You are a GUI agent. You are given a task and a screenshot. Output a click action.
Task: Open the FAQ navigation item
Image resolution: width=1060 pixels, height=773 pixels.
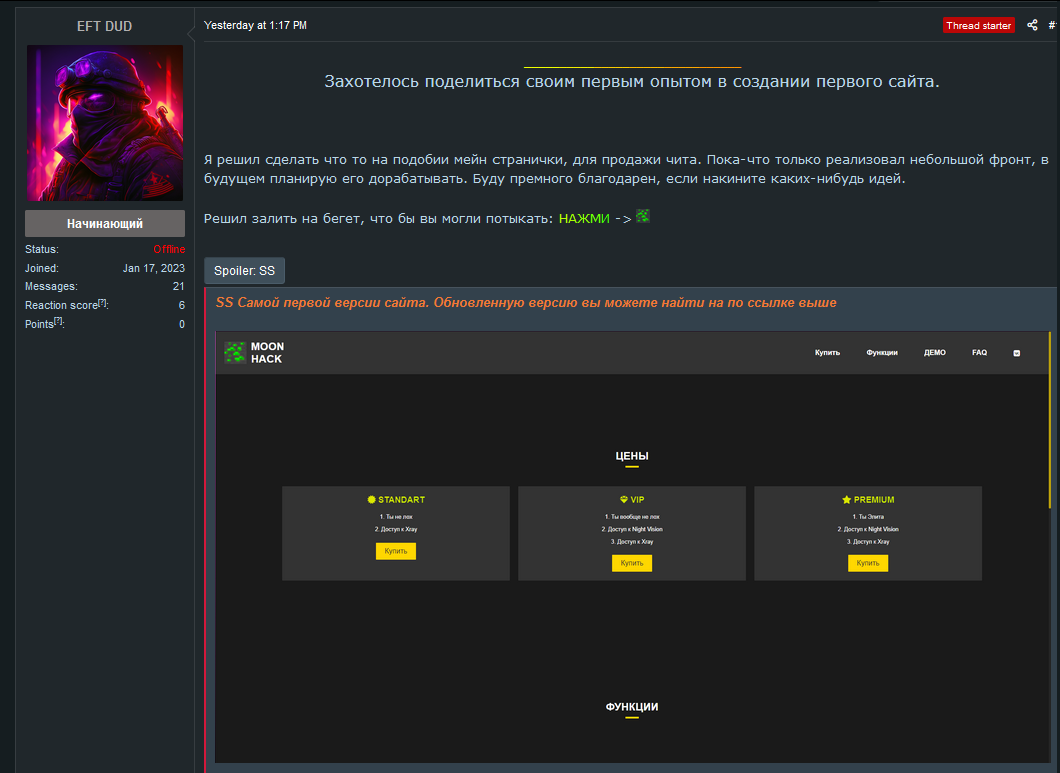point(979,353)
